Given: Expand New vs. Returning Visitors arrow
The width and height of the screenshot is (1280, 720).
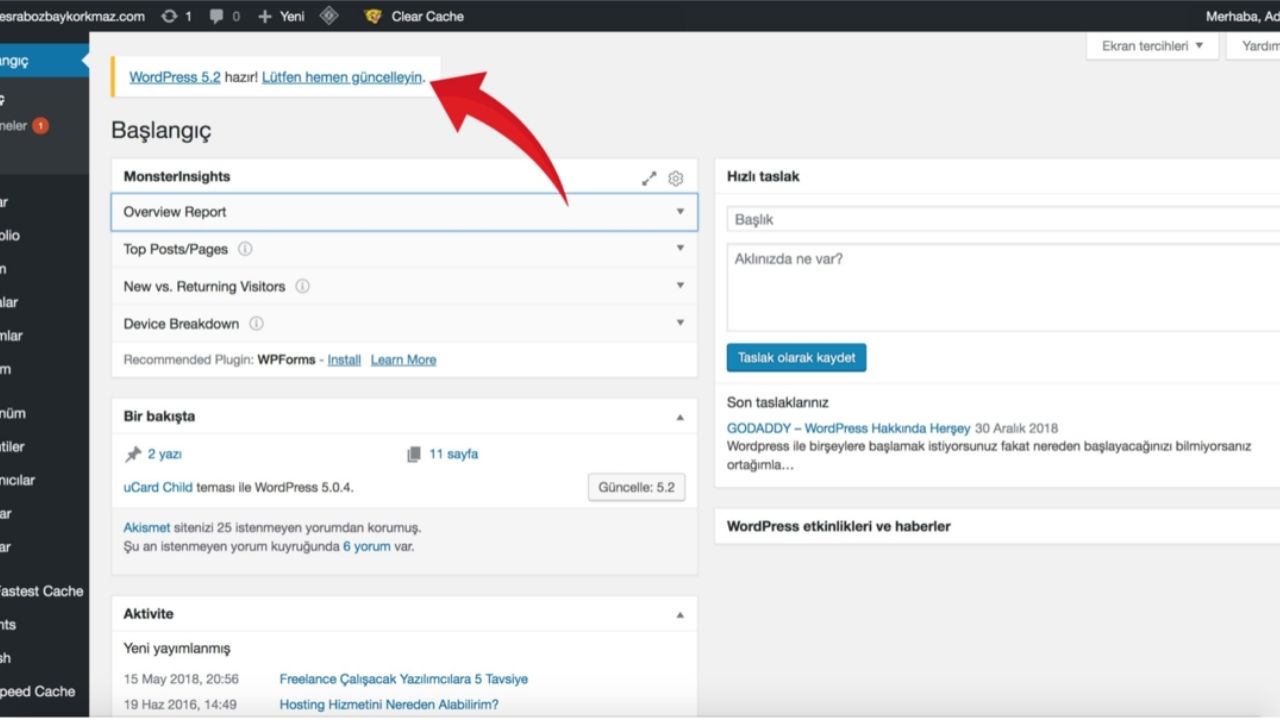Looking at the screenshot, I should tap(680, 285).
